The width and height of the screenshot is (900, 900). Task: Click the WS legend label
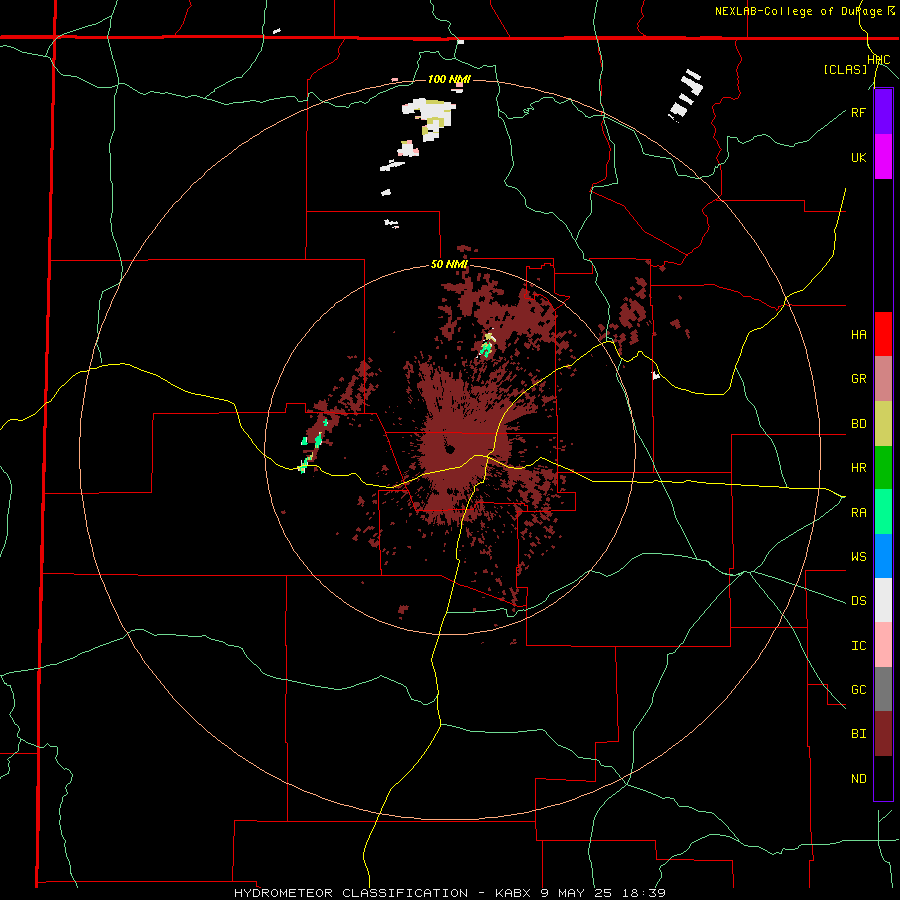(x=858, y=557)
